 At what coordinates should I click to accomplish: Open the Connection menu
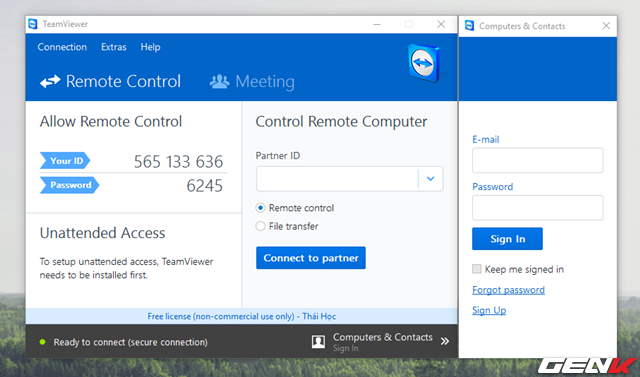[62, 47]
